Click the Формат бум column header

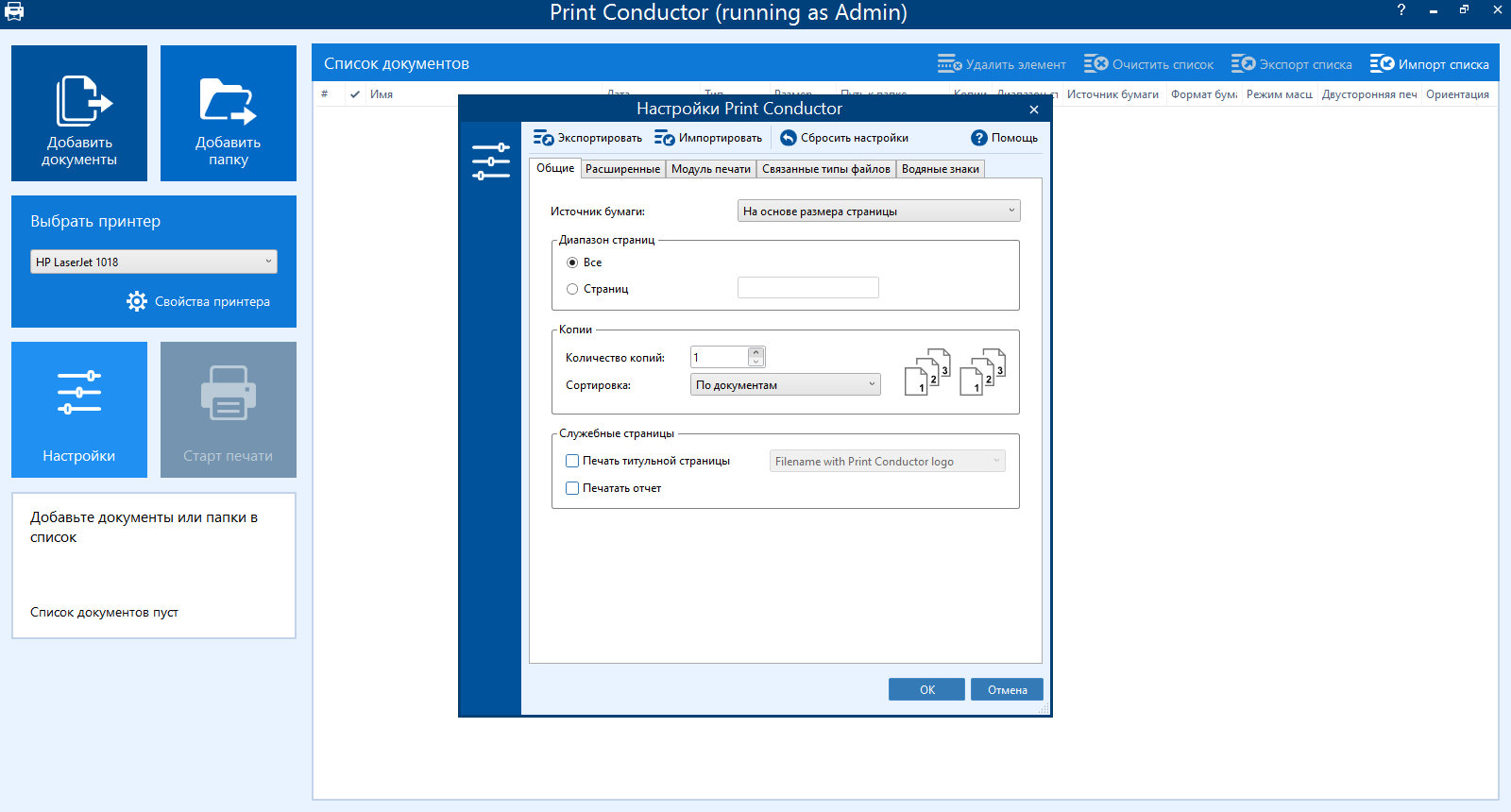[x=1204, y=94]
